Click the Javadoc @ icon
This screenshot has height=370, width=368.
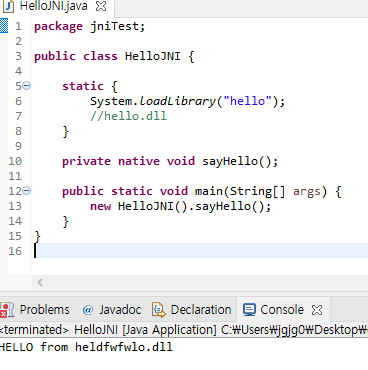(88, 310)
